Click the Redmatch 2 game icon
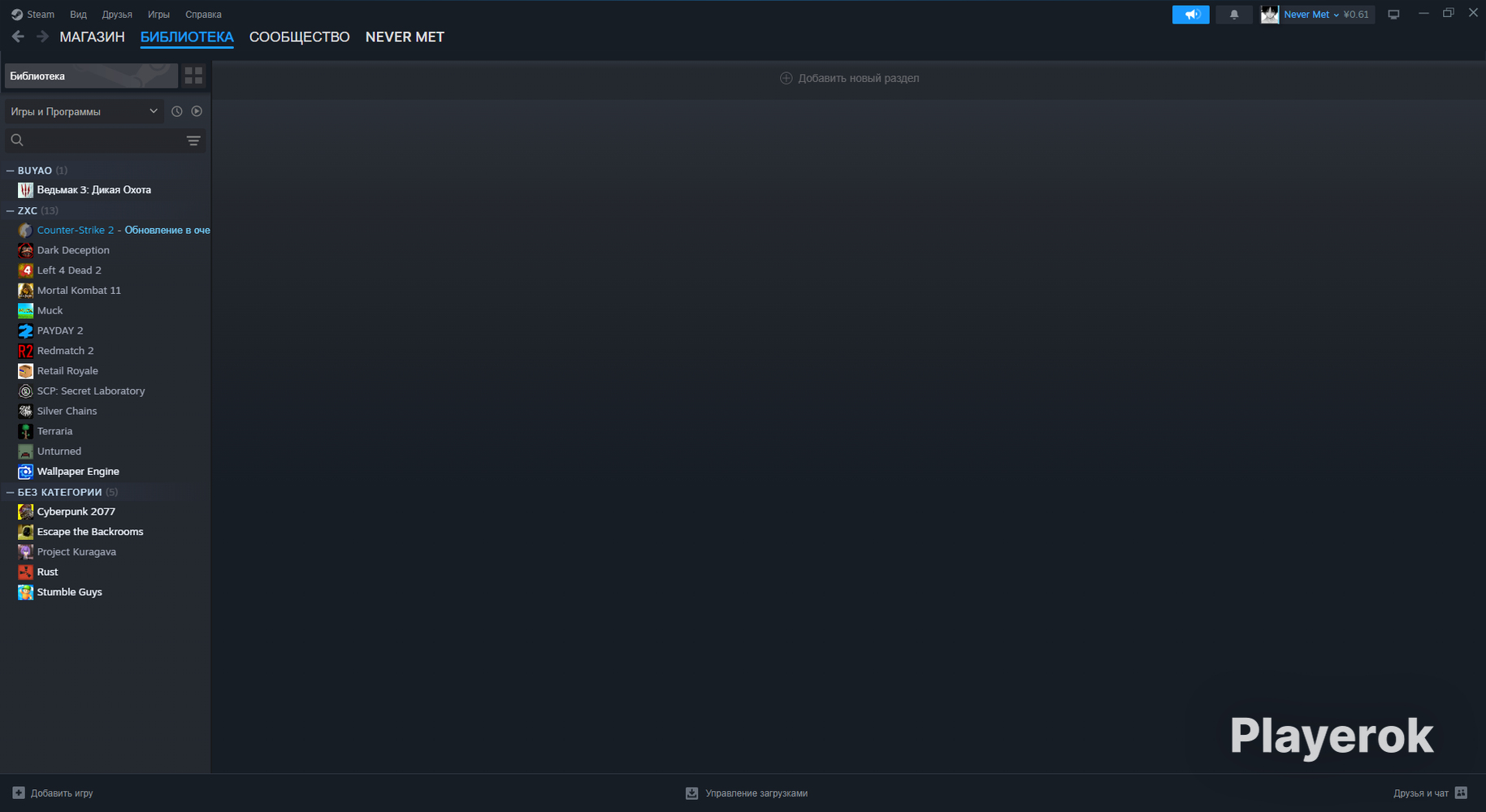Viewport: 1486px width, 812px height. coord(25,351)
